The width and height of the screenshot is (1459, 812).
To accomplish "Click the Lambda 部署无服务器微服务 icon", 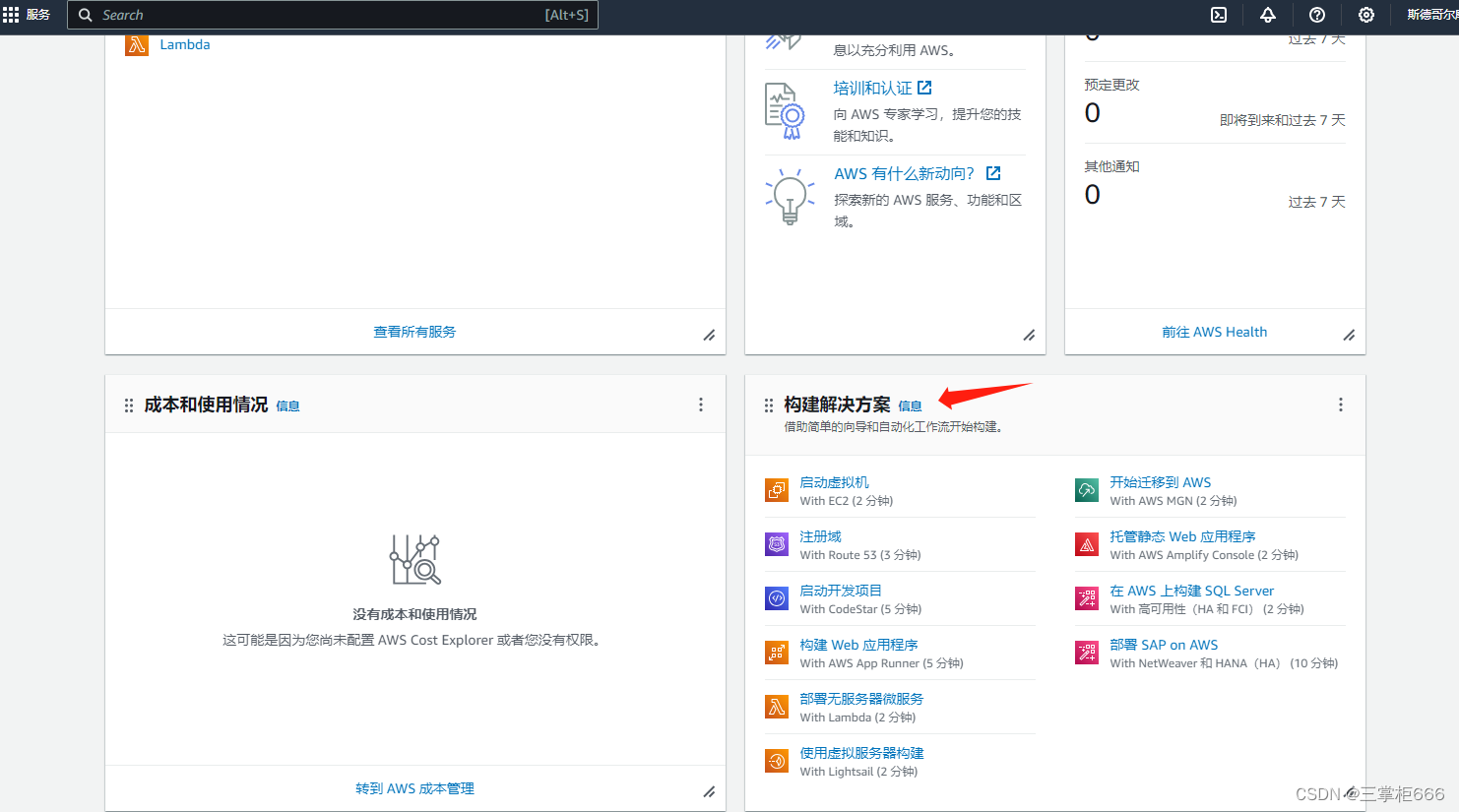I will (777, 707).
